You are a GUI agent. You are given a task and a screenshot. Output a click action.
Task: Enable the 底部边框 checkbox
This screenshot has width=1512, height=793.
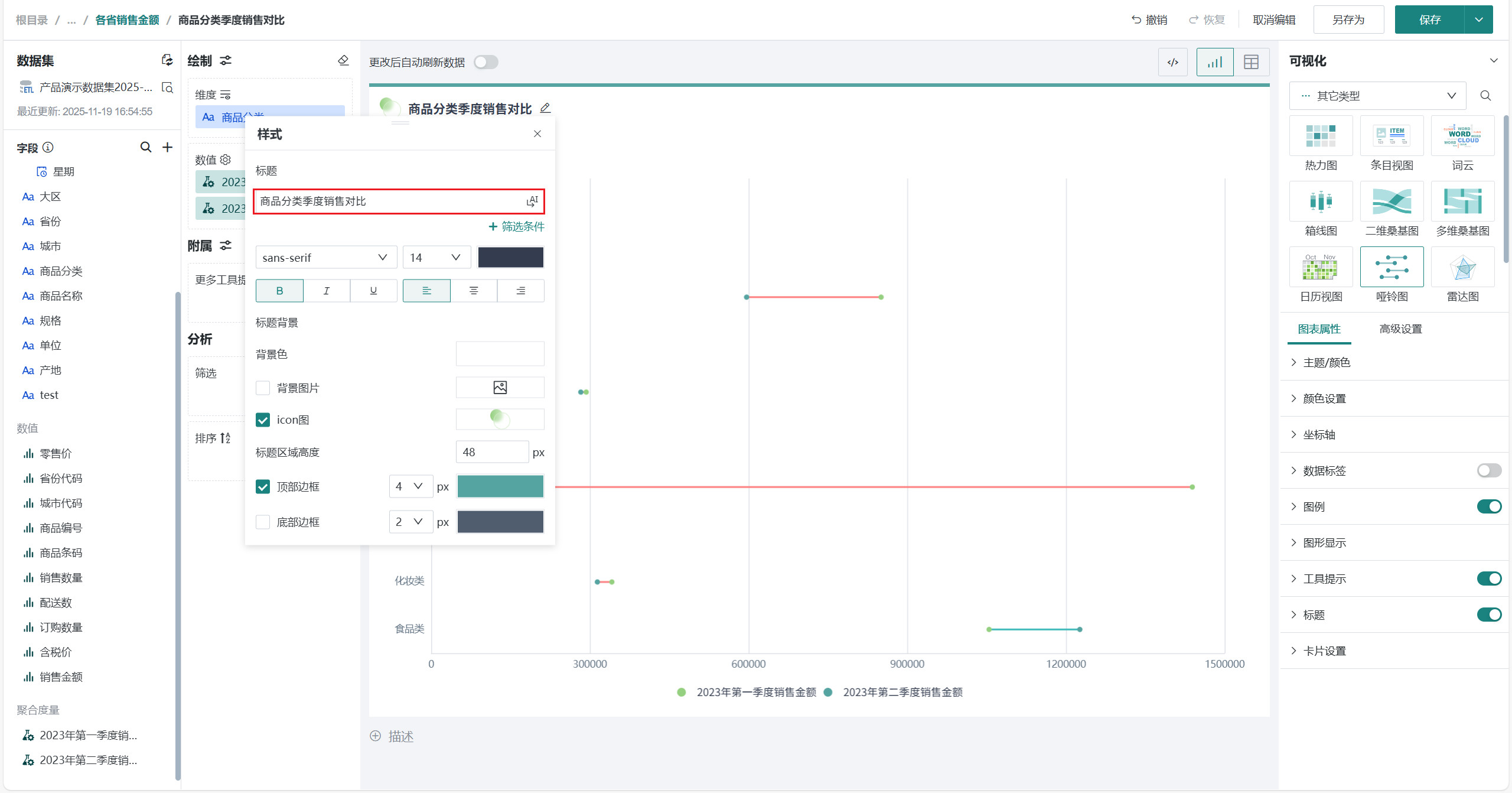point(263,522)
